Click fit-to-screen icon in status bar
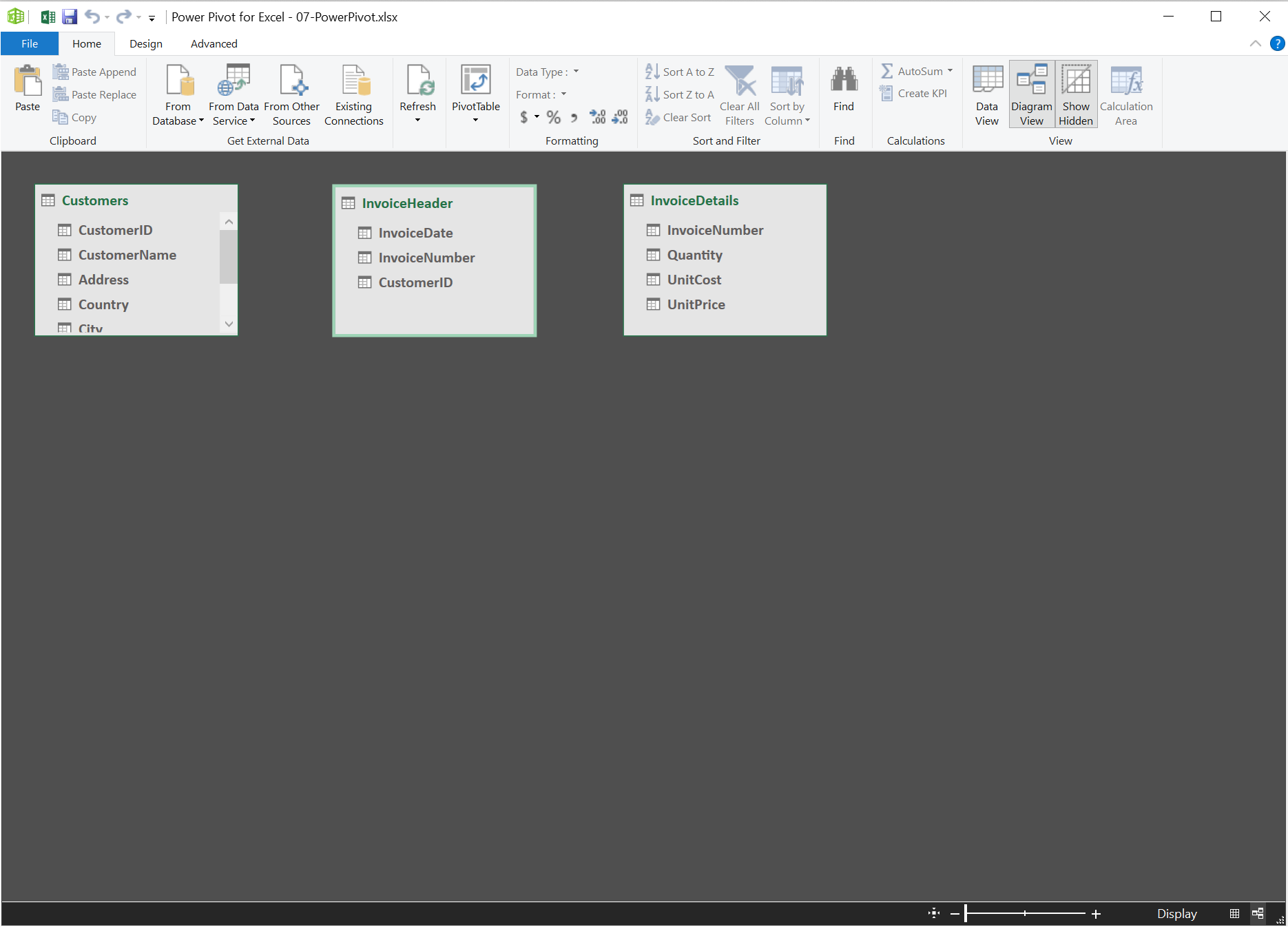Viewport: 1288px width, 927px height. (934, 913)
